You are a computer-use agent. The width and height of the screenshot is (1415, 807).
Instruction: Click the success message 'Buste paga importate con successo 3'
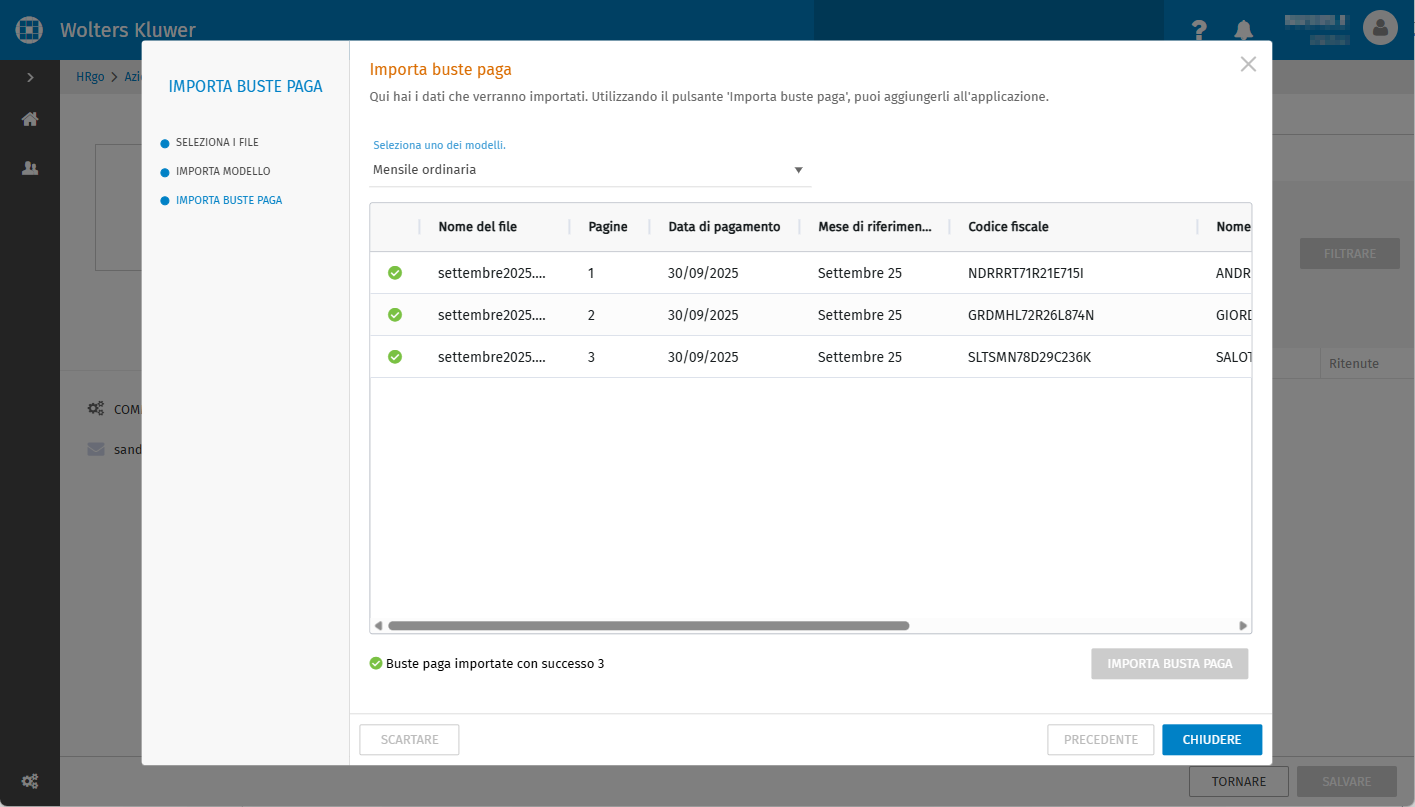[x=495, y=664]
